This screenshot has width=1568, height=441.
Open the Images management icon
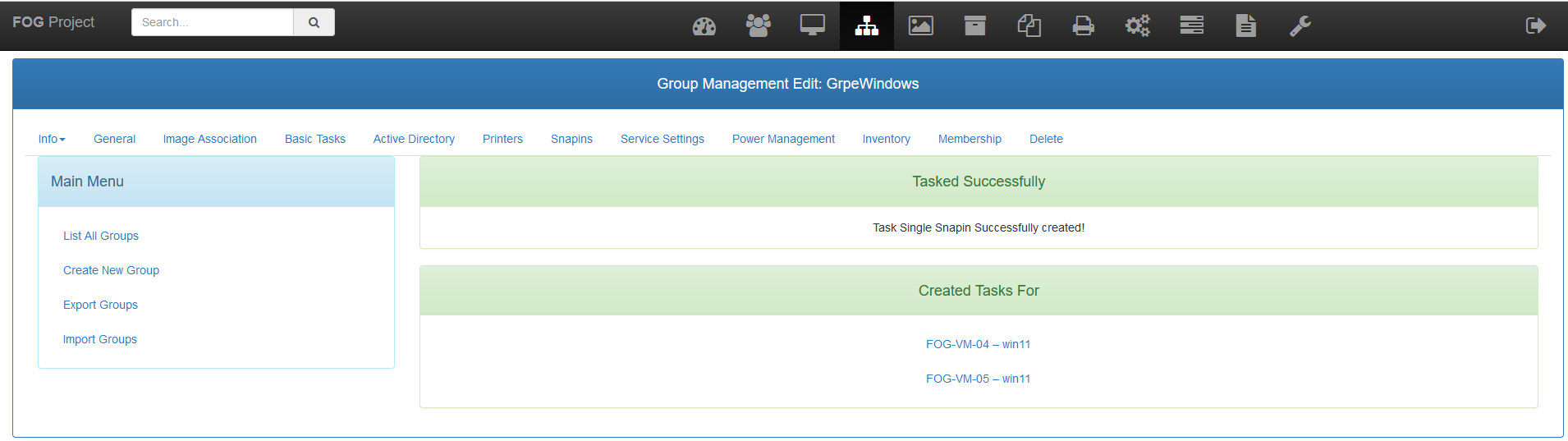(x=920, y=26)
